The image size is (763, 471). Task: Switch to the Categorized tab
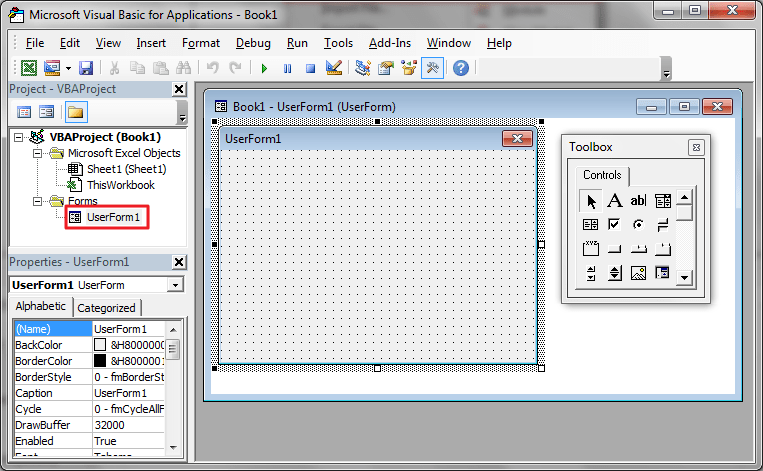107,308
